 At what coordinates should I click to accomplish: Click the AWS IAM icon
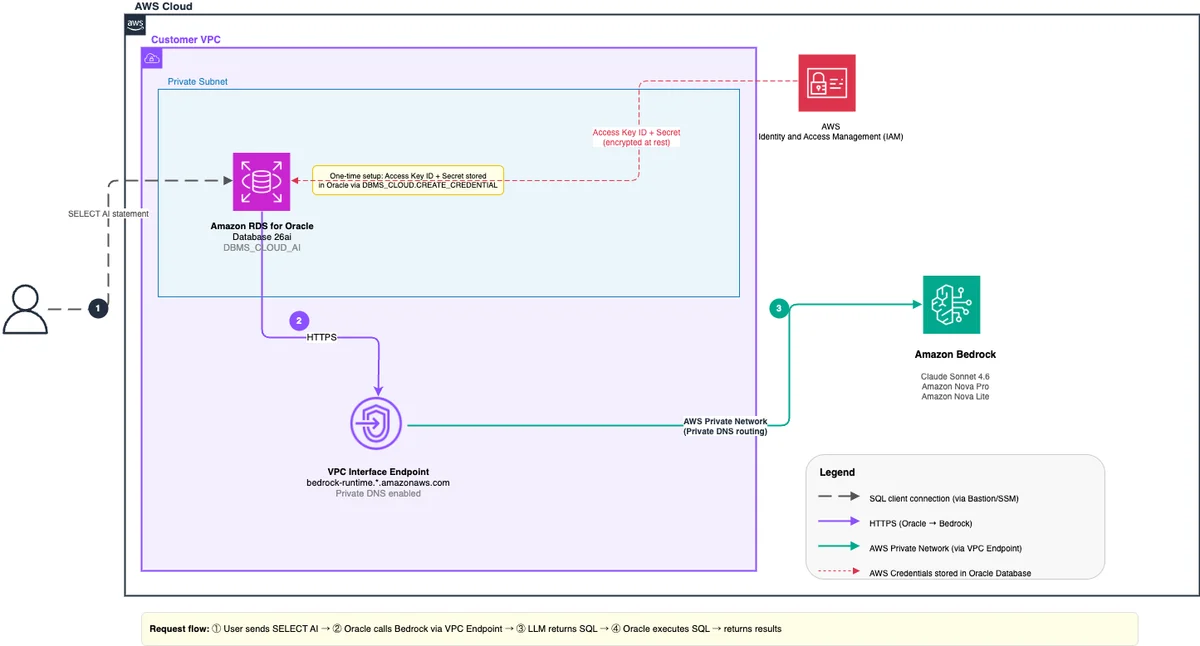(827, 83)
